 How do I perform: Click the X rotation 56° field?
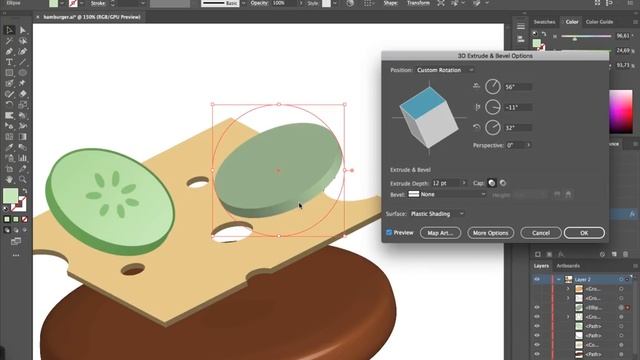[518, 87]
